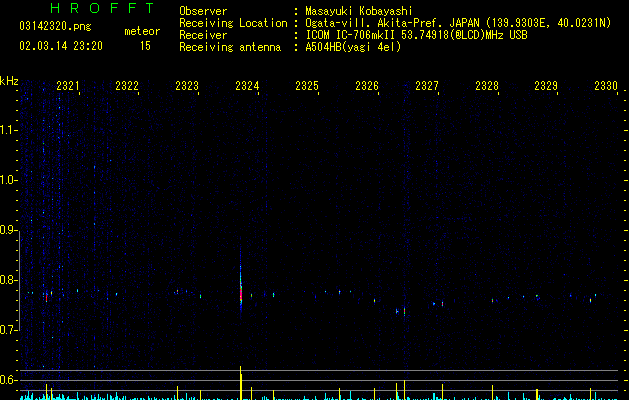
Task: Click the 2322 time marker
Action: point(127,86)
